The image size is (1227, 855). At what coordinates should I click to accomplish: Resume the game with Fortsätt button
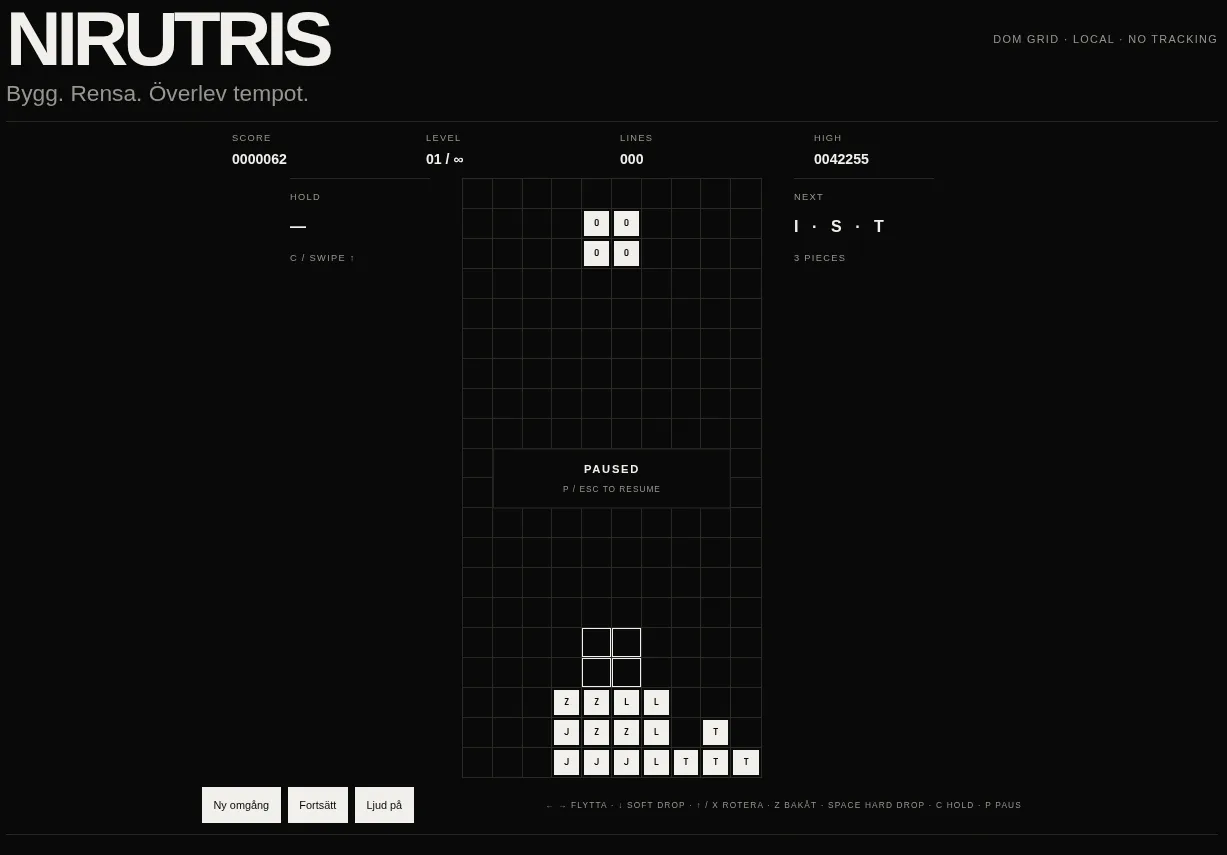[x=318, y=805]
